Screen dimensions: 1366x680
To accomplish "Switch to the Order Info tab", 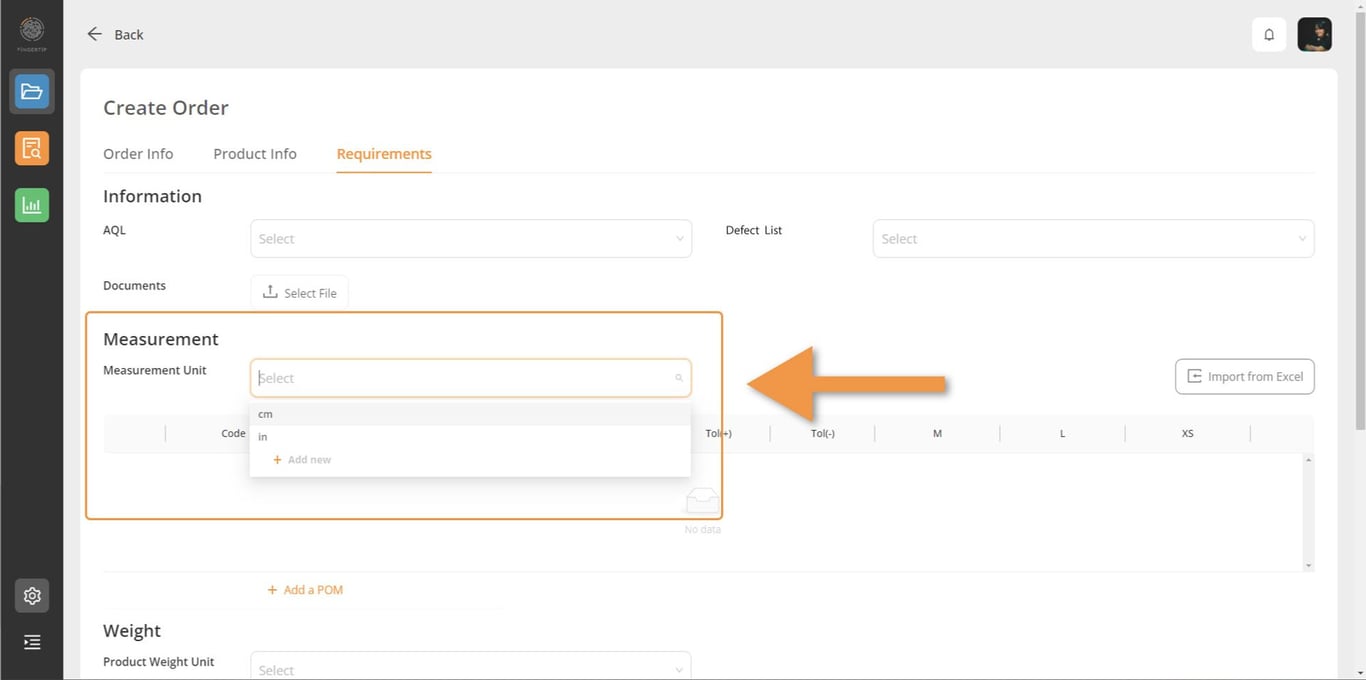I will coord(138,154).
